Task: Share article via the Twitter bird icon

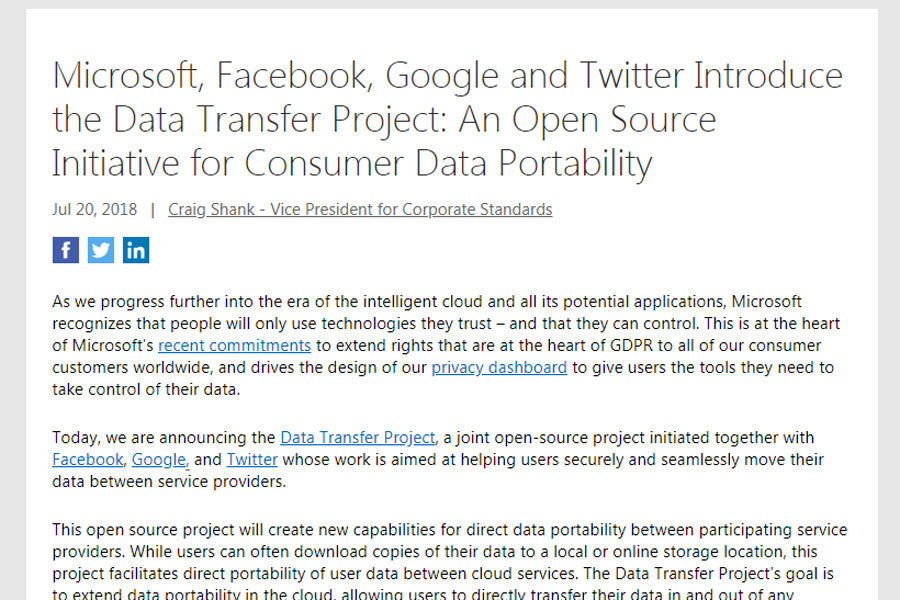Action: 101,250
